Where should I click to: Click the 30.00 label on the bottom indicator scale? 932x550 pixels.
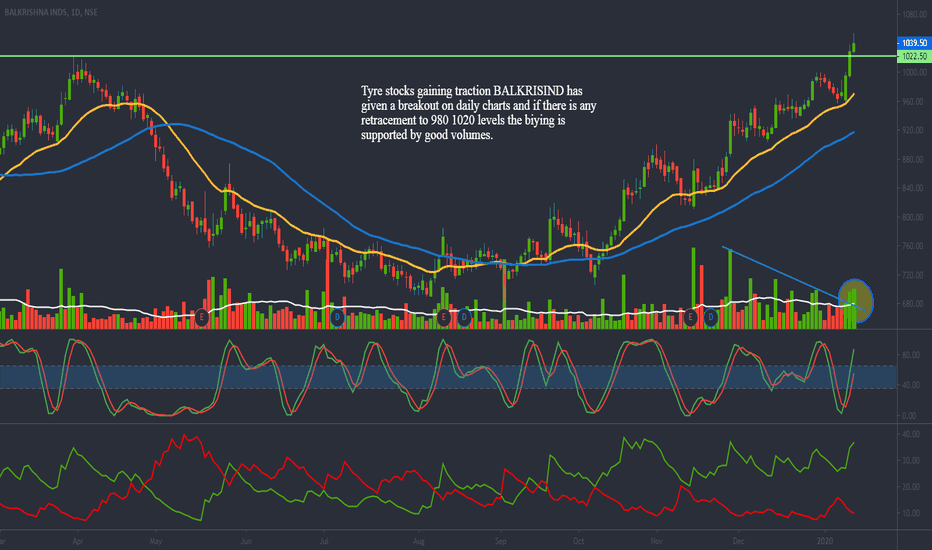click(x=911, y=460)
